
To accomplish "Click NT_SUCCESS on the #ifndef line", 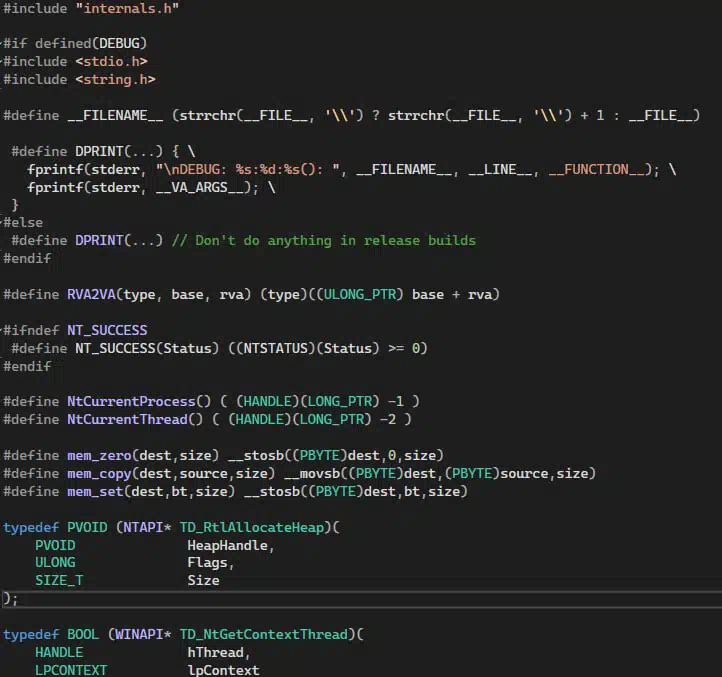I will click(107, 330).
